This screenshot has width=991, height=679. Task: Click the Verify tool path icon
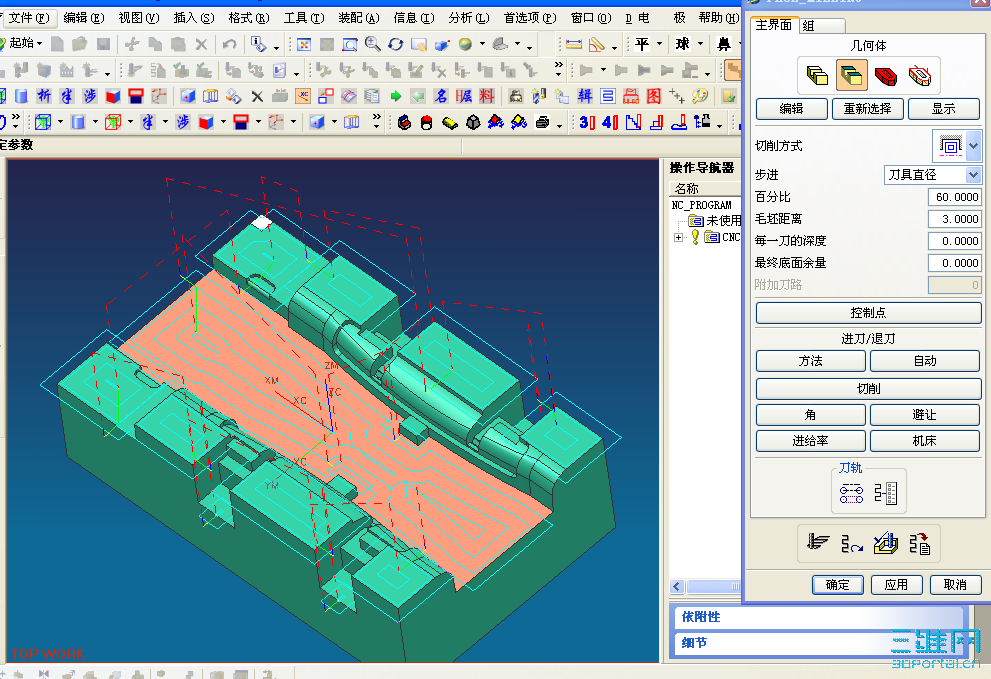tap(885, 543)
